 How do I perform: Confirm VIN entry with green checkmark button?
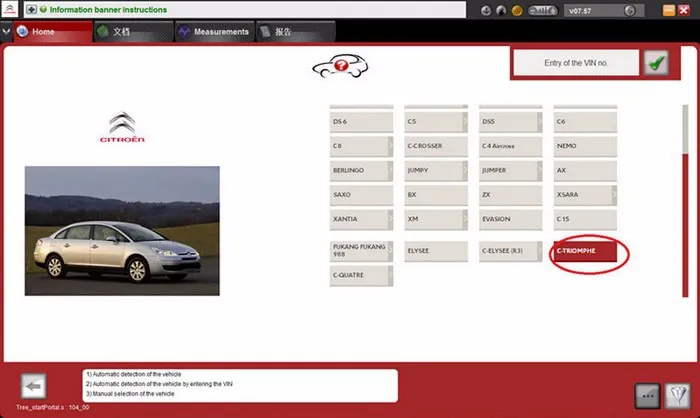656,63
